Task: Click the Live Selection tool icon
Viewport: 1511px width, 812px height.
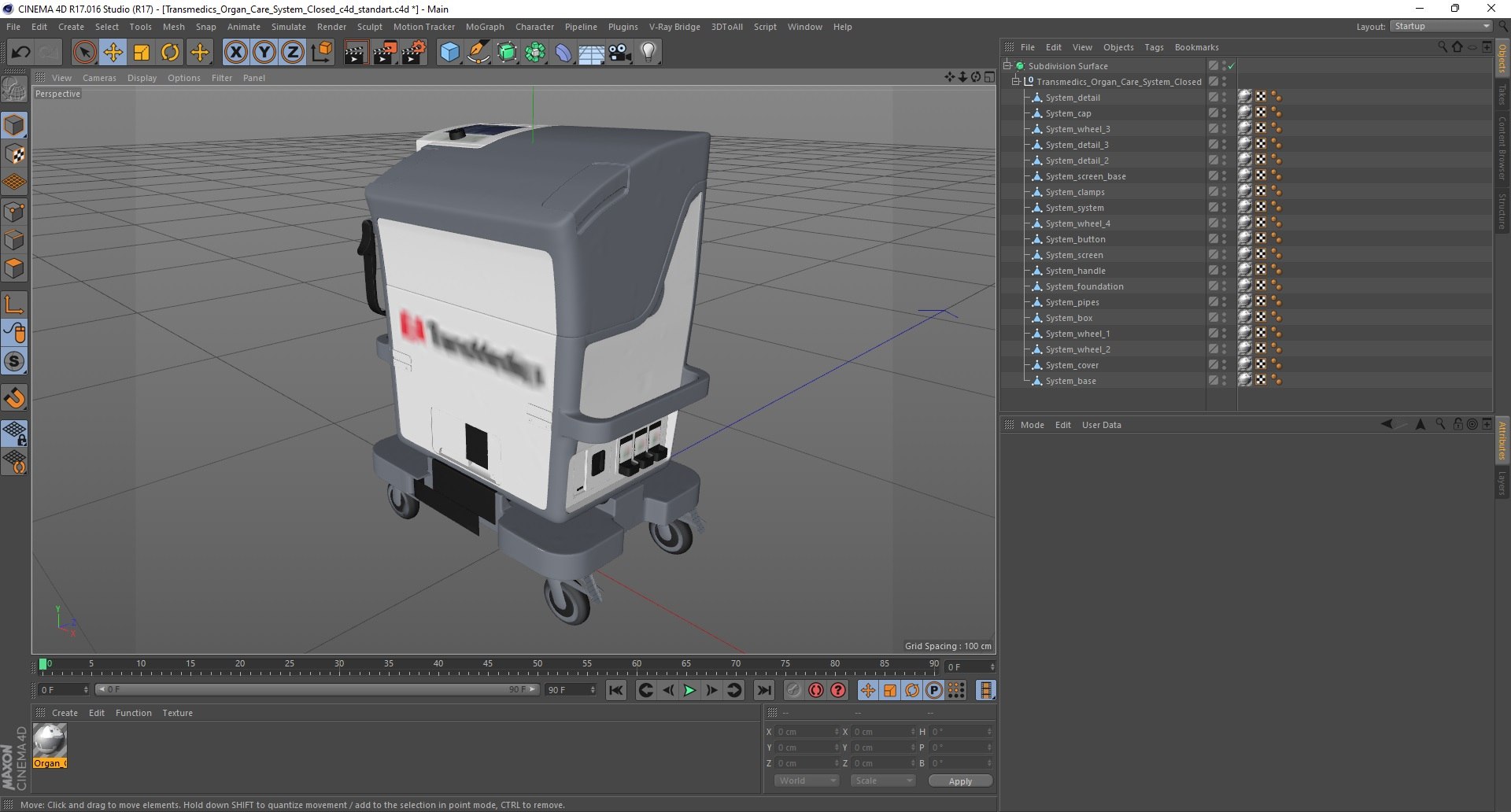Action: click(84, 53)
